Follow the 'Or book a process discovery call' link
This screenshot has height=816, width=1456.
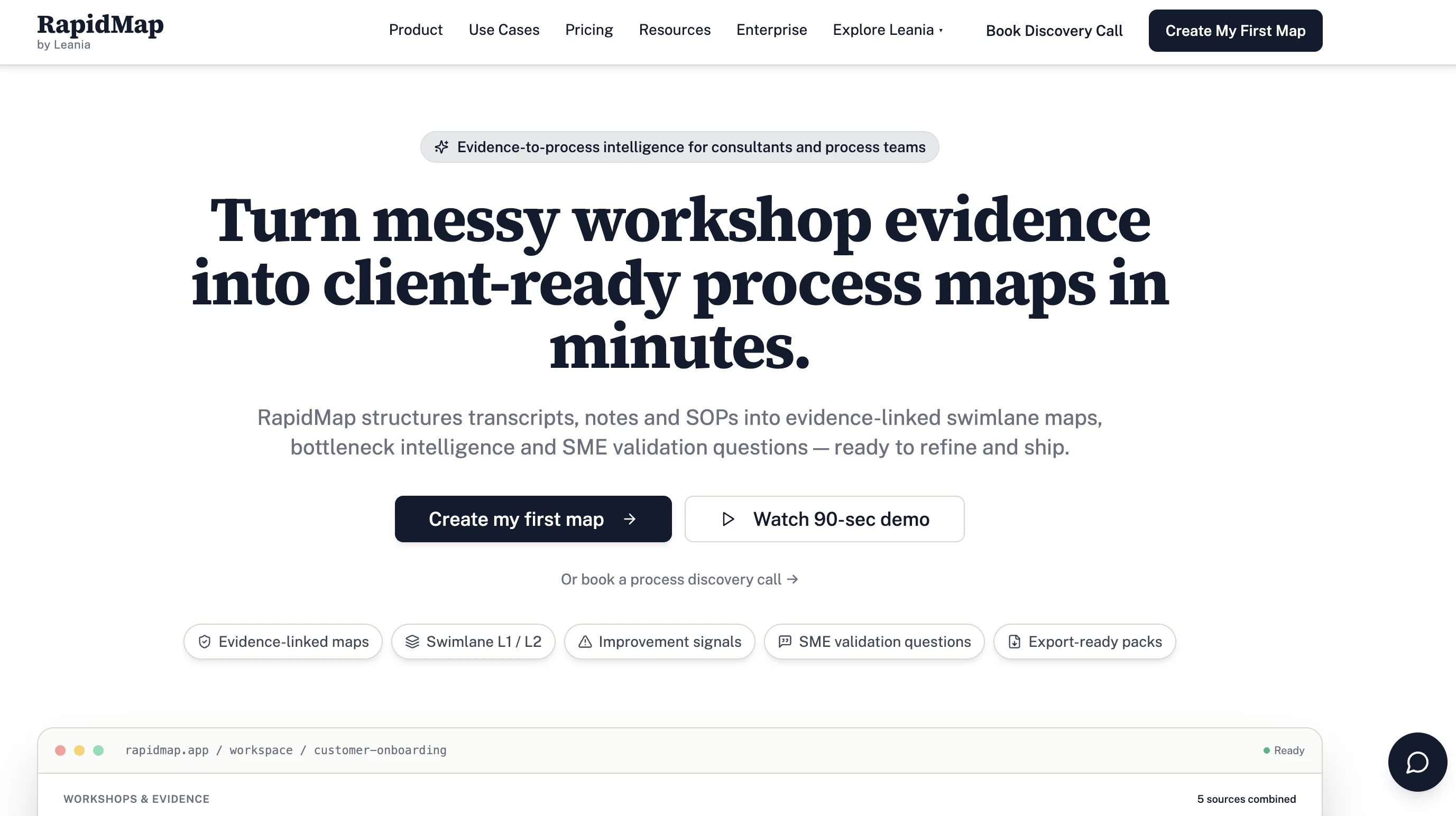point(679,579)
